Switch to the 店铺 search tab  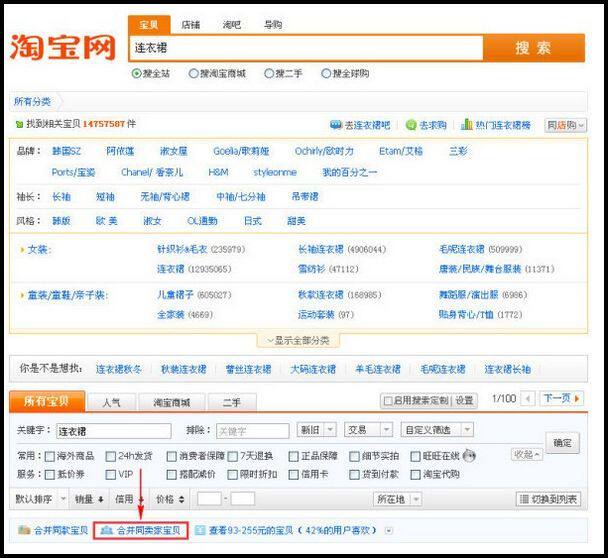(191, 25)
